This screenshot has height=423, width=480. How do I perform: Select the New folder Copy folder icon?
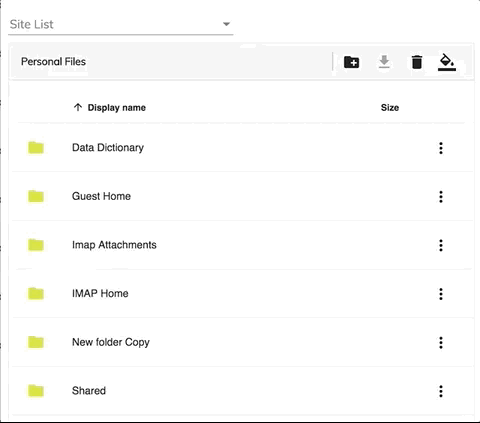[x=36, y=342]
